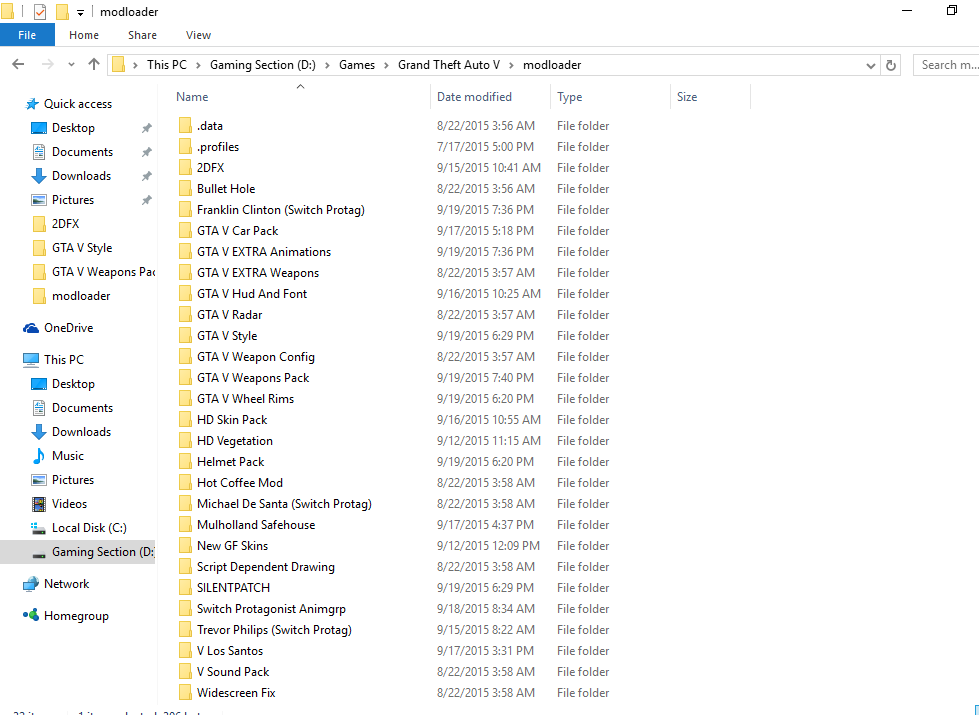979x715 pixels.
Task: Select This PC in navigation pane
Action: point(63,360)
